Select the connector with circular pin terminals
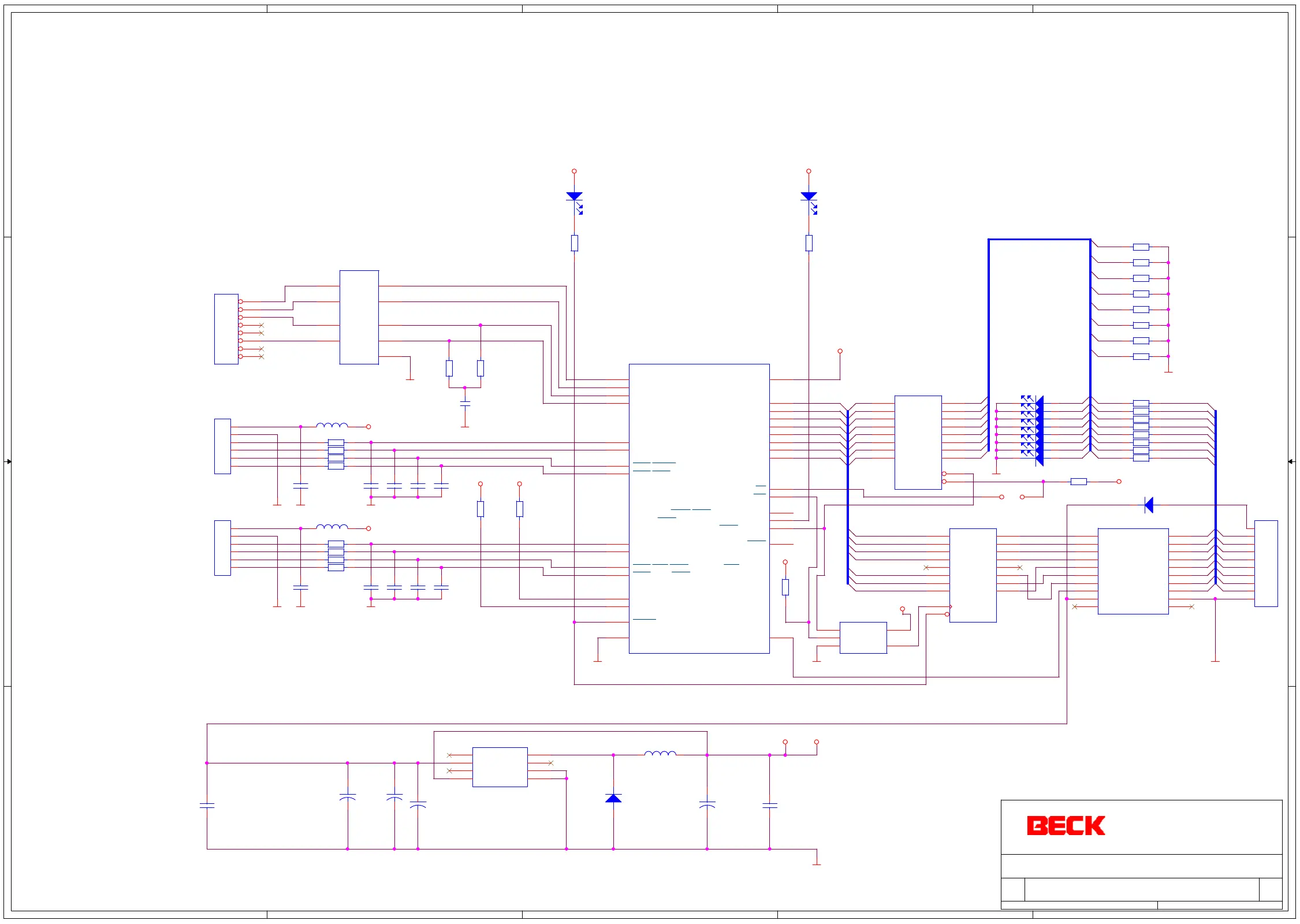 click(228, 329)
